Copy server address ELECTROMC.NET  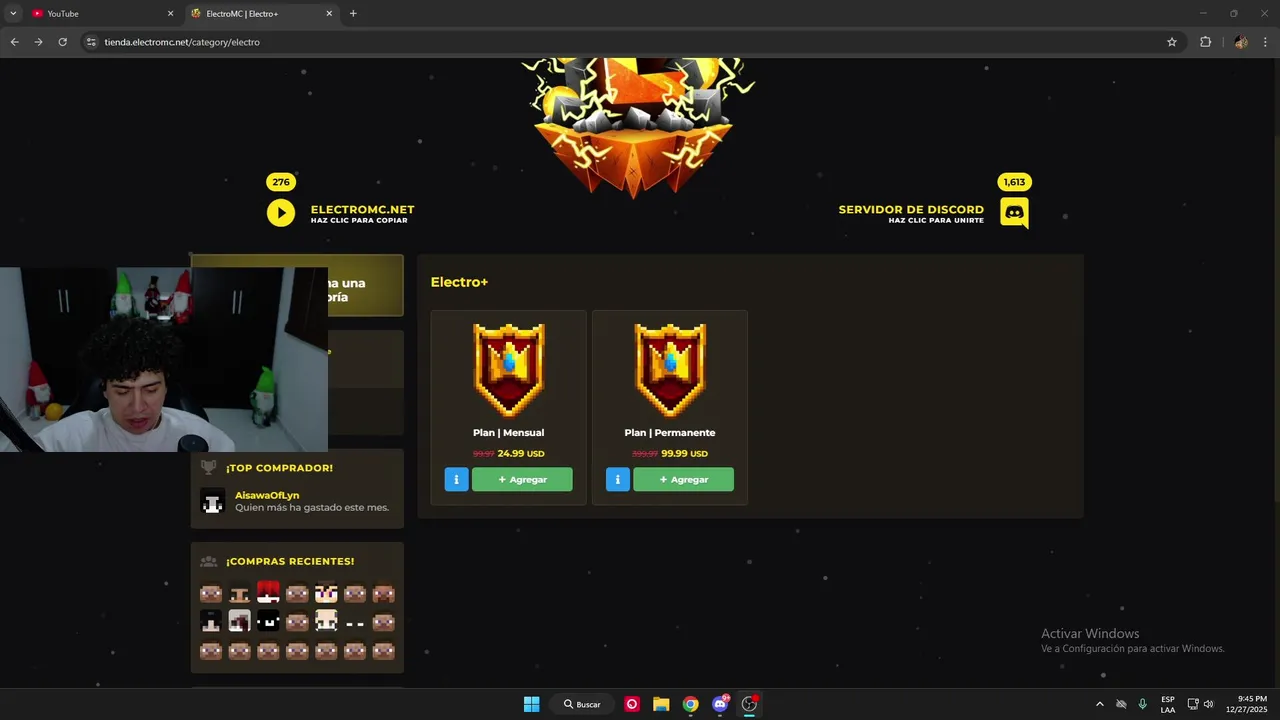pyautogui.click(x=362, y=210)
